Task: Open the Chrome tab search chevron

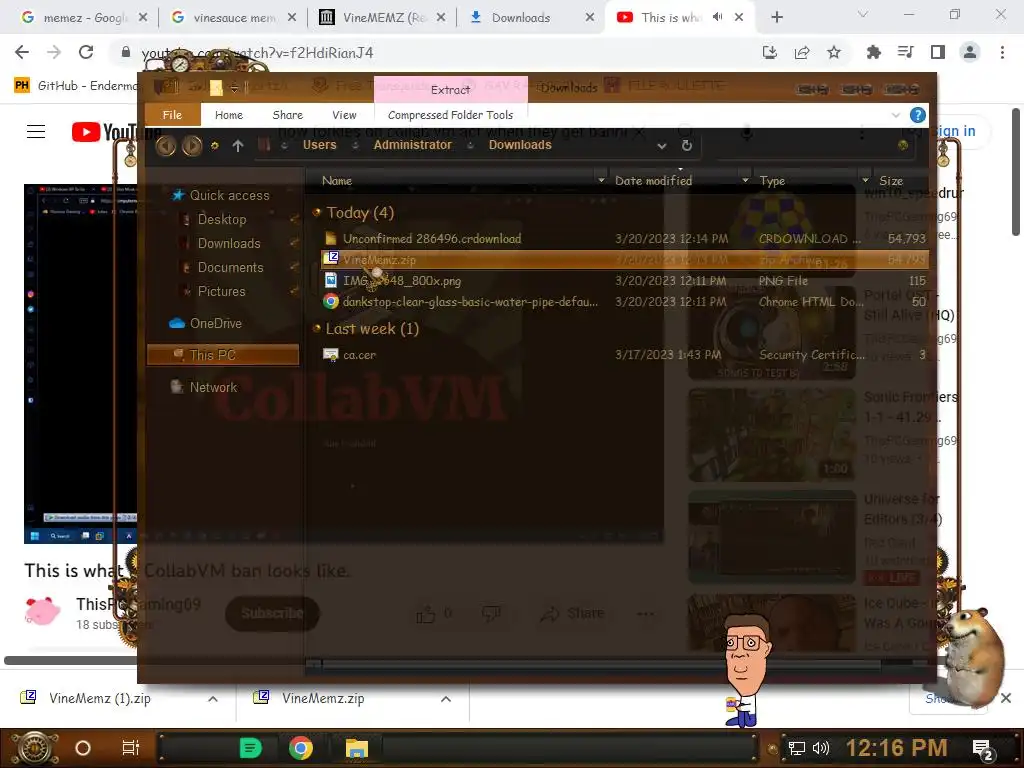Action: point(863,14)
